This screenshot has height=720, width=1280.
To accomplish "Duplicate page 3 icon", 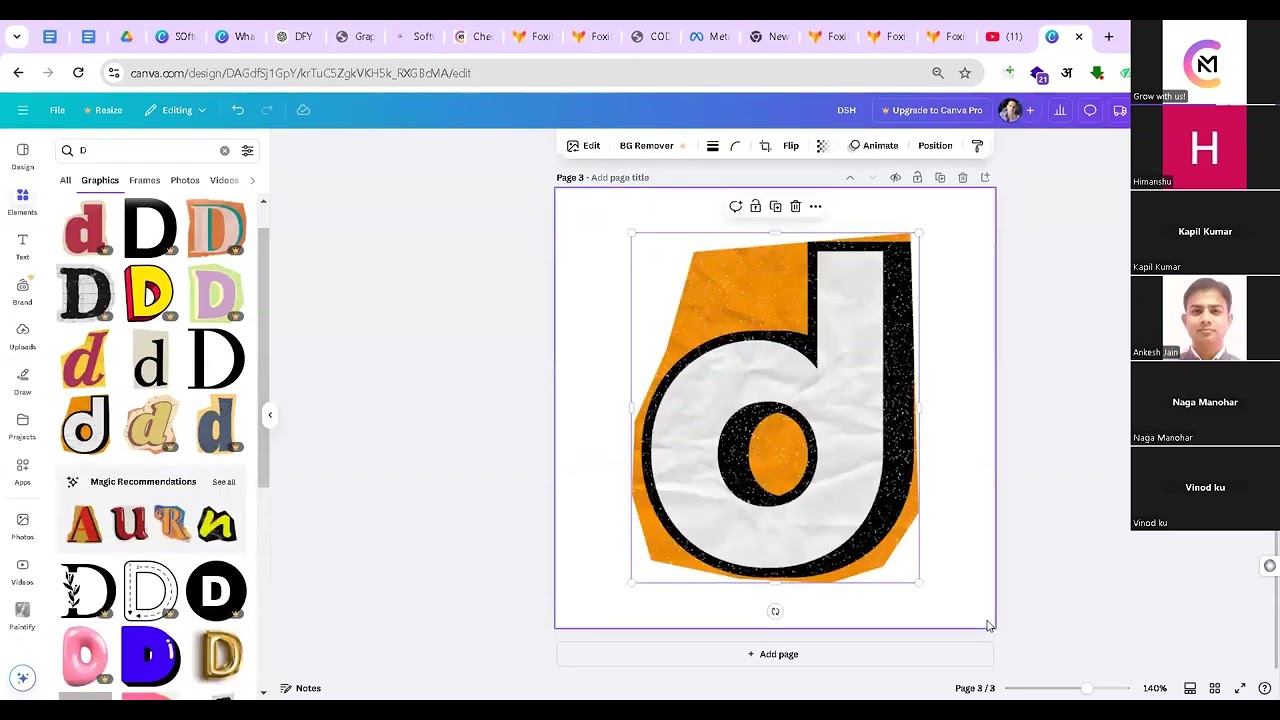I will click(x=940, y=178).
